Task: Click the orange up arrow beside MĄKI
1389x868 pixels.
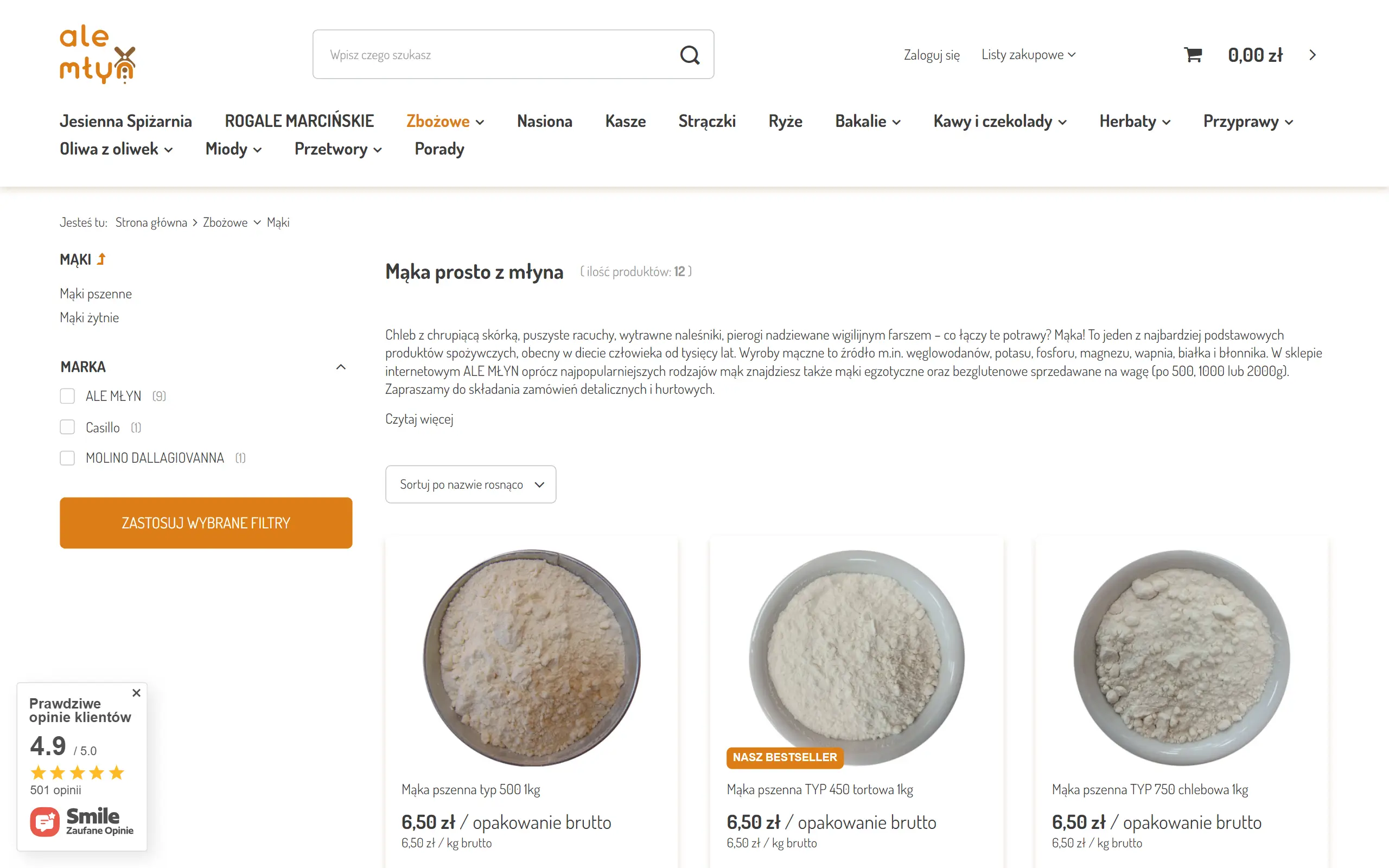Action: click(x=101, y=259)
